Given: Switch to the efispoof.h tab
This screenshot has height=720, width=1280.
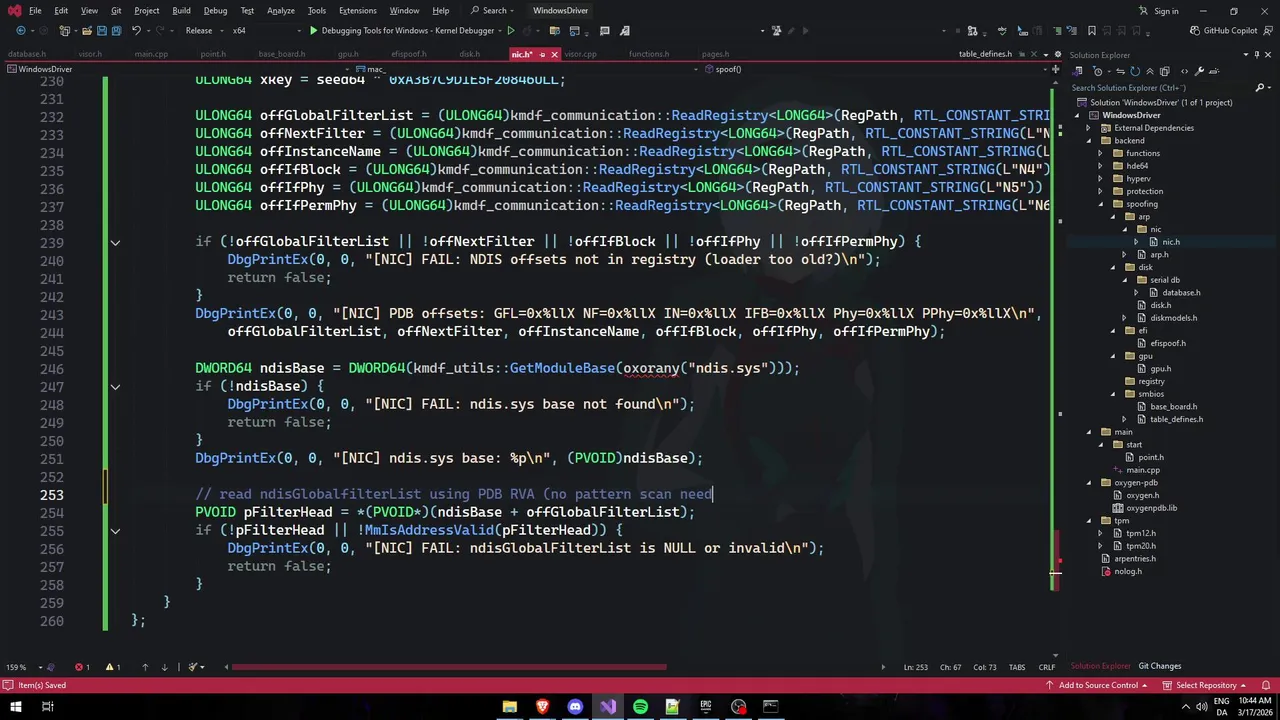Looking at the screenshot, I should coord(409,54).
